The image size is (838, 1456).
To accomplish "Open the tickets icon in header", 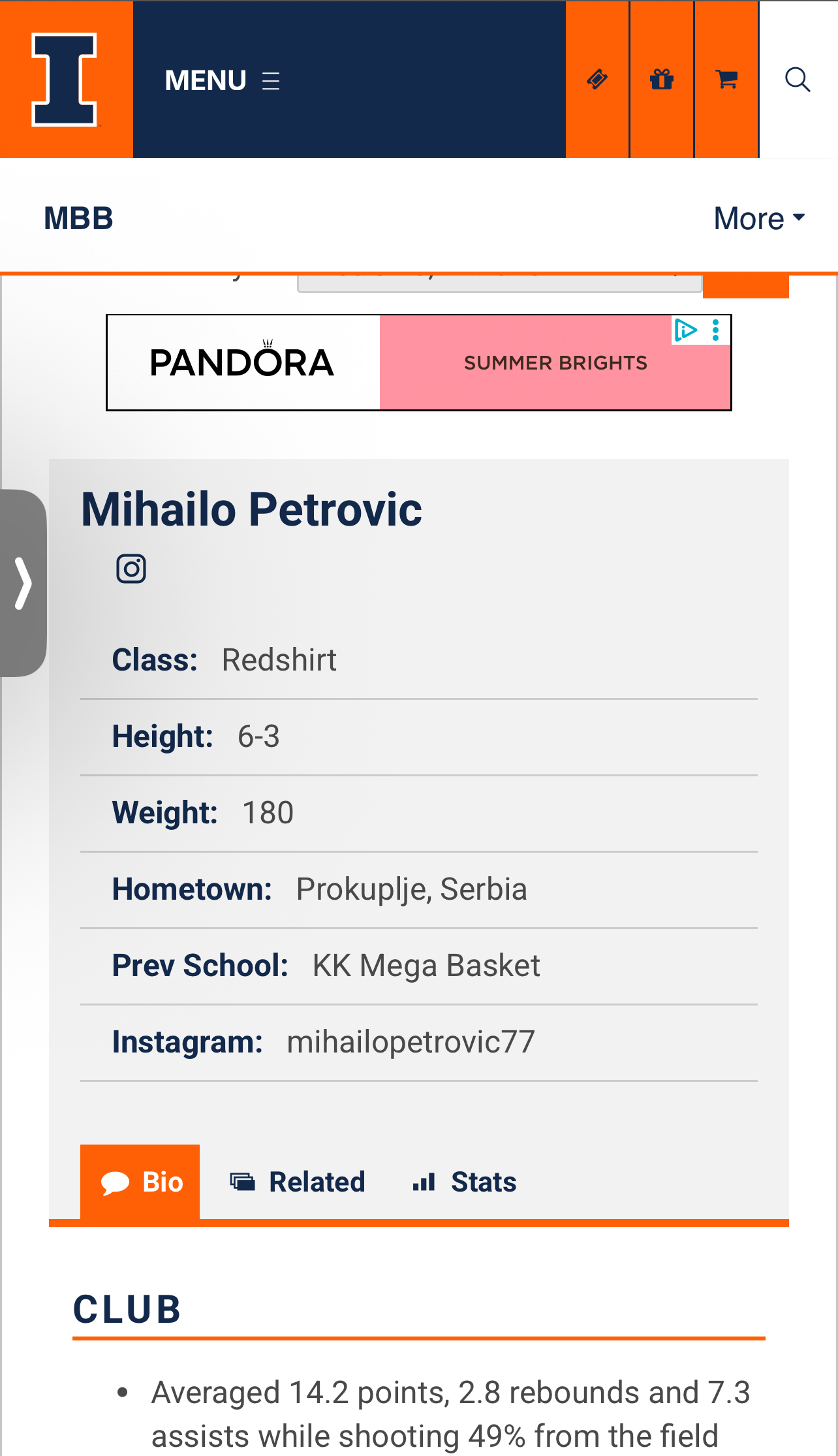I will click(x=597, y=80).
